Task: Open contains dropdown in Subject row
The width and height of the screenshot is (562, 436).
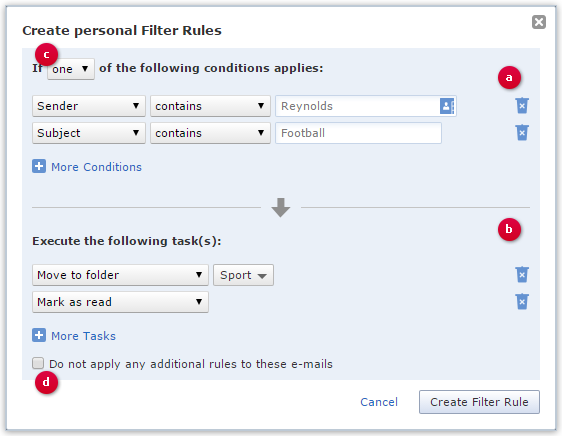Action: [210, 133]
